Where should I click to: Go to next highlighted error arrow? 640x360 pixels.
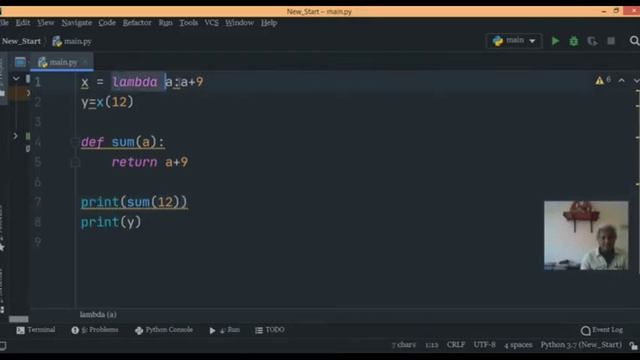(x=636, y=81)
